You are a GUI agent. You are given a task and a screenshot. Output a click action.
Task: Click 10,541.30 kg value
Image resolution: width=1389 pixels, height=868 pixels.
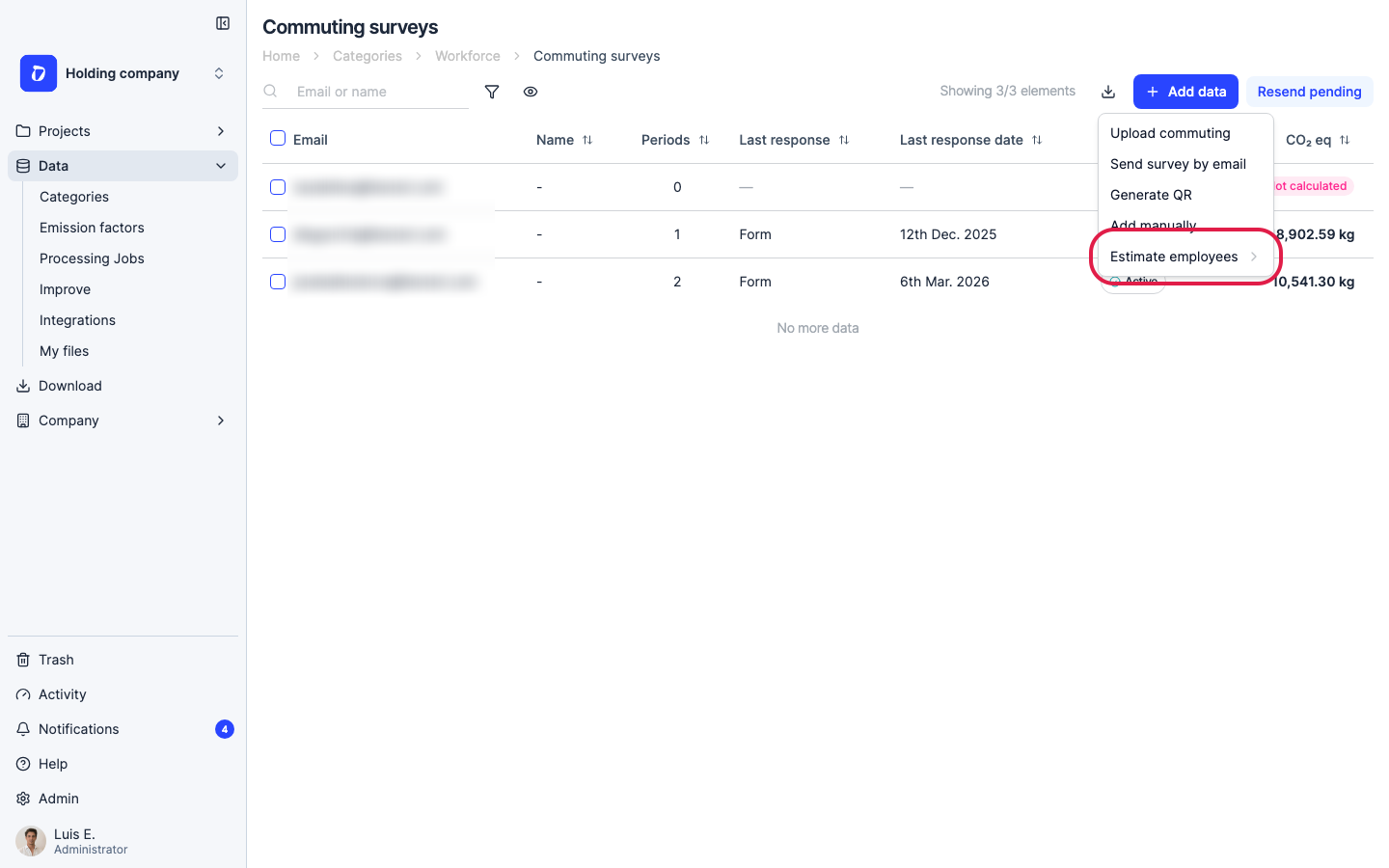click(x=1315, y=282)
